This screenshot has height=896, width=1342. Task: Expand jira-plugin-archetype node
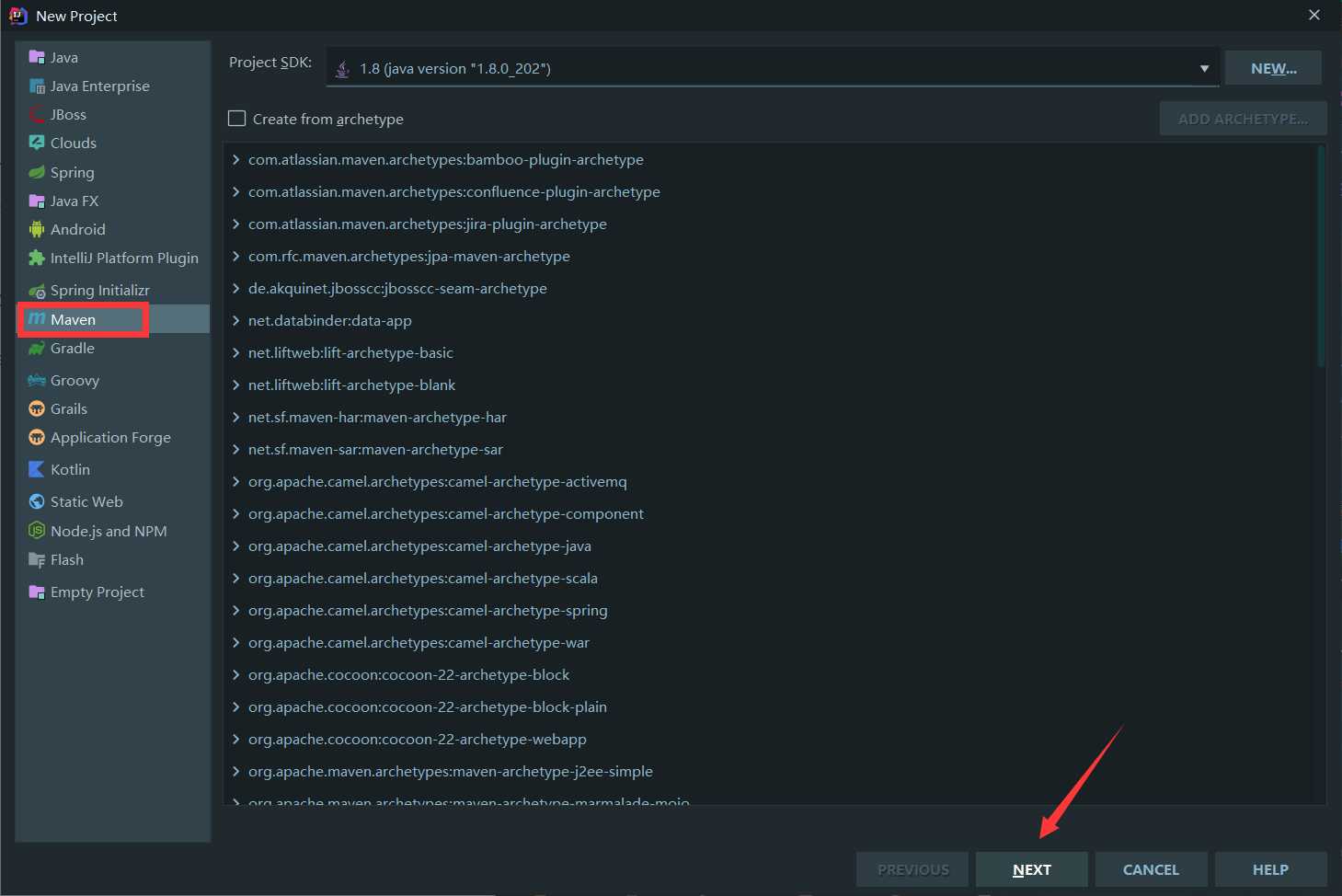236,224
